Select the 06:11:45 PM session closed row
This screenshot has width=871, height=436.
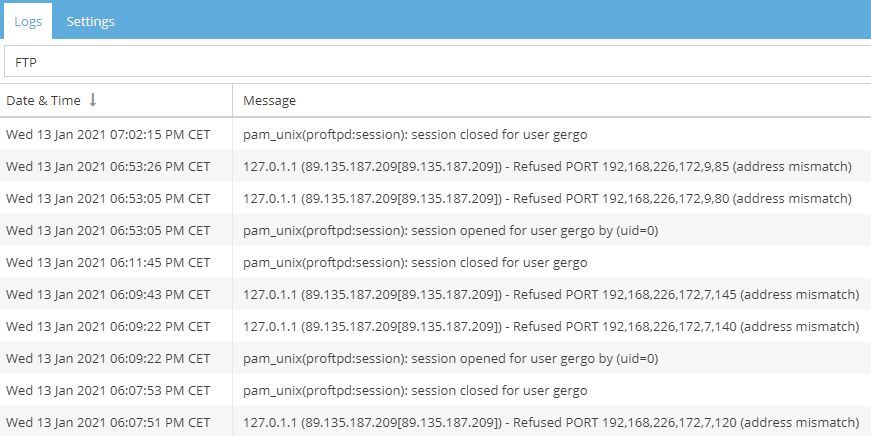[415, 262]
